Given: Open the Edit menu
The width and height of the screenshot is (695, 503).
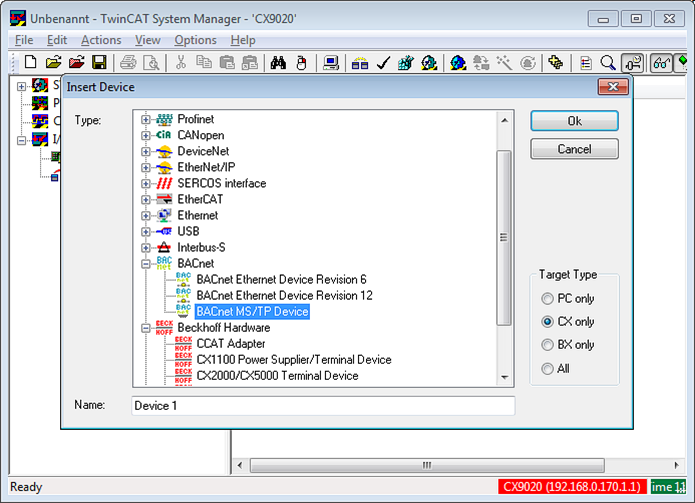Looking at the screenshot, I should (x=57, y=40).
